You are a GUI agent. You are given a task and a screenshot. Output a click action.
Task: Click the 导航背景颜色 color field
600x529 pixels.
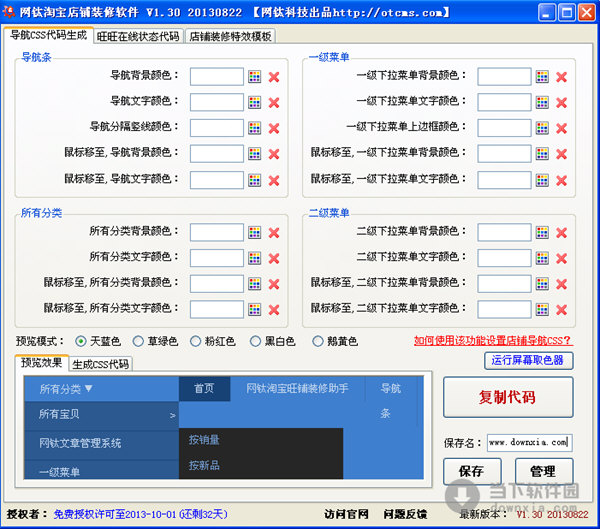pos(217,77)
